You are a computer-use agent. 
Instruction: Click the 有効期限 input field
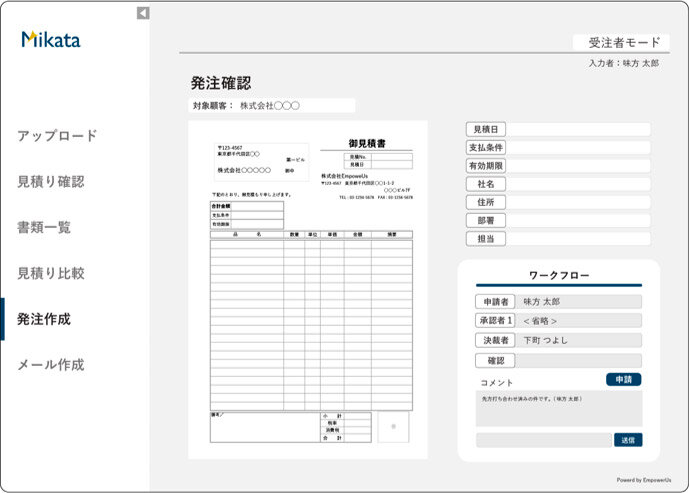click(580, 166)
